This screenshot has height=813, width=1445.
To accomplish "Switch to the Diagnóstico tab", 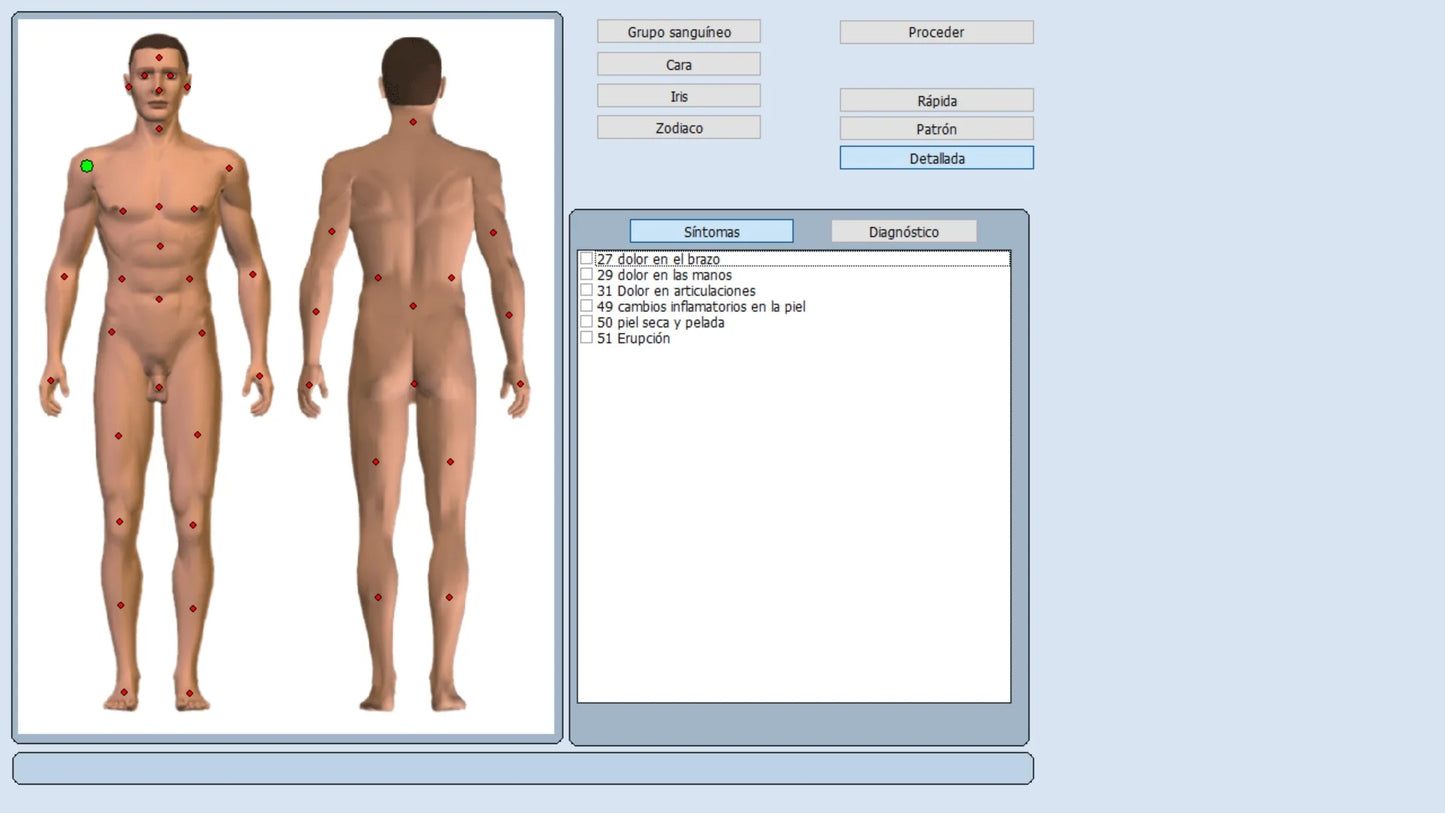I will (903, 232).
